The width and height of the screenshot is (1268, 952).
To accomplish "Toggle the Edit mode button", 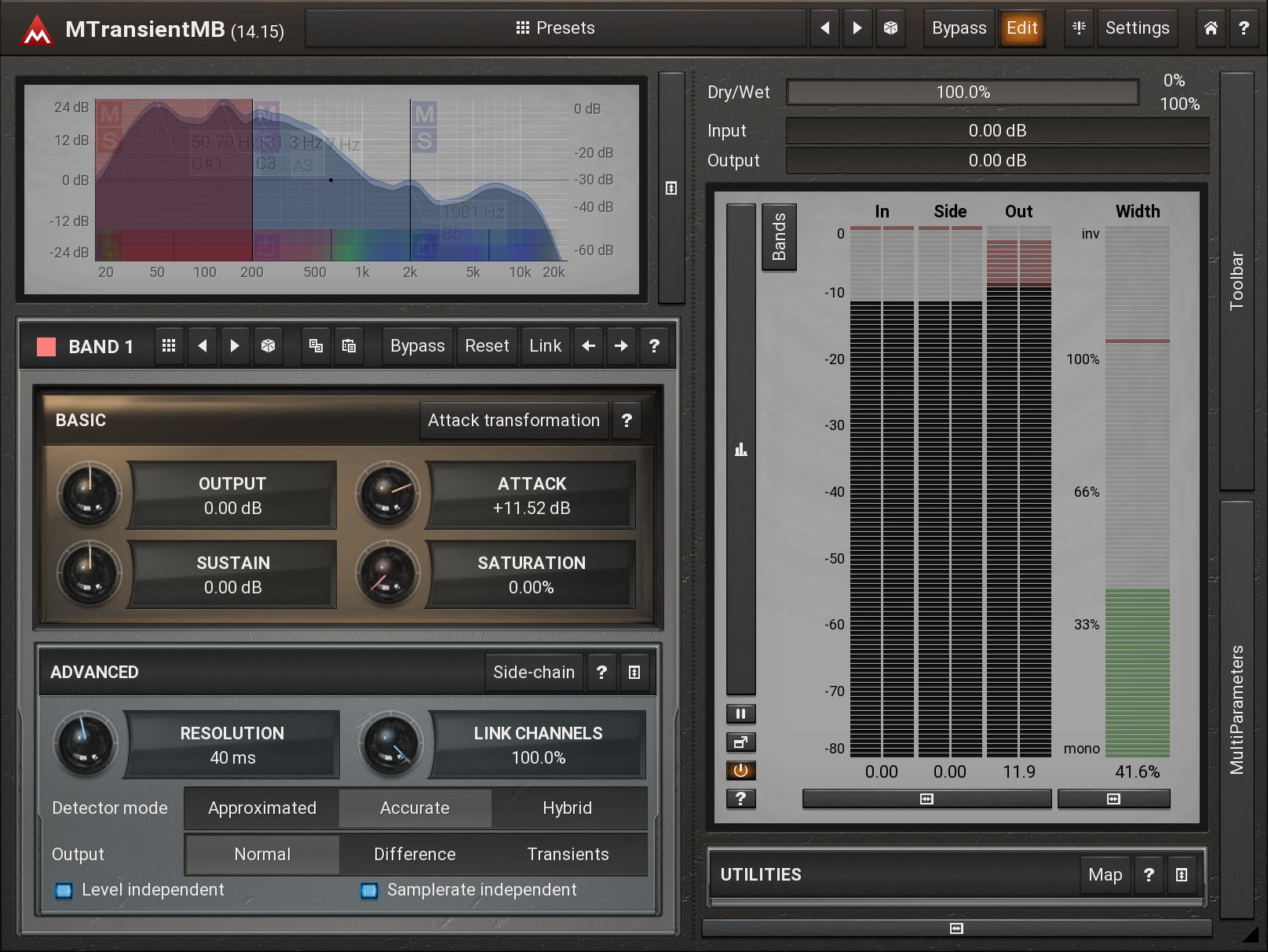I will click(1021, 28).
